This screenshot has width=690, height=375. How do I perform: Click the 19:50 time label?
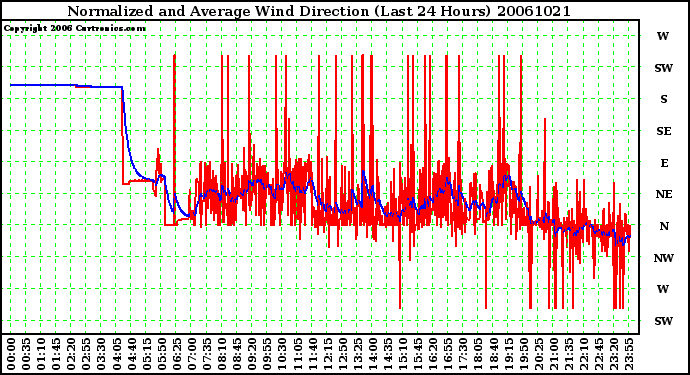coord(523,354)
